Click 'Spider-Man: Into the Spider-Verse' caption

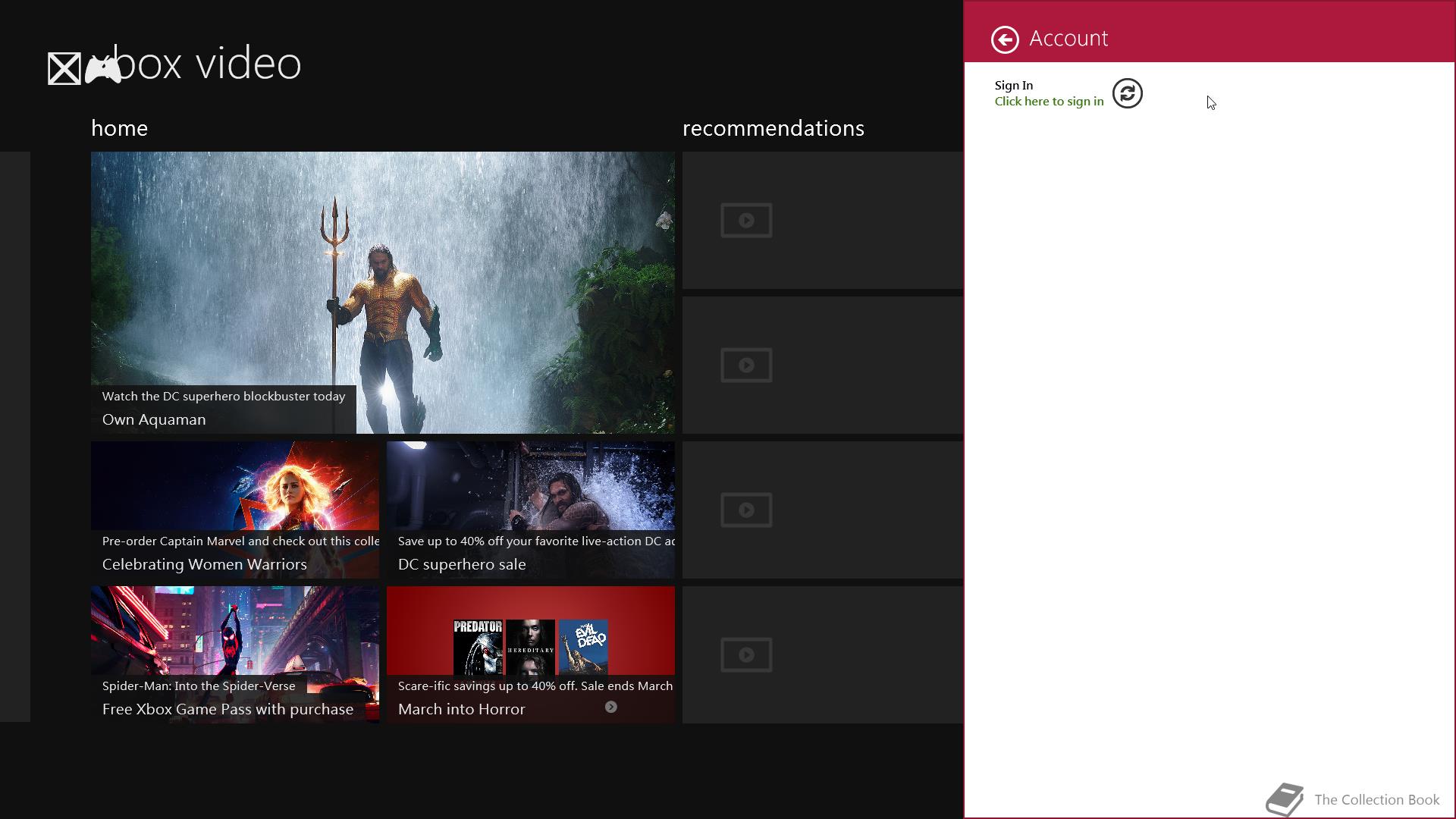tap(199, 686)
